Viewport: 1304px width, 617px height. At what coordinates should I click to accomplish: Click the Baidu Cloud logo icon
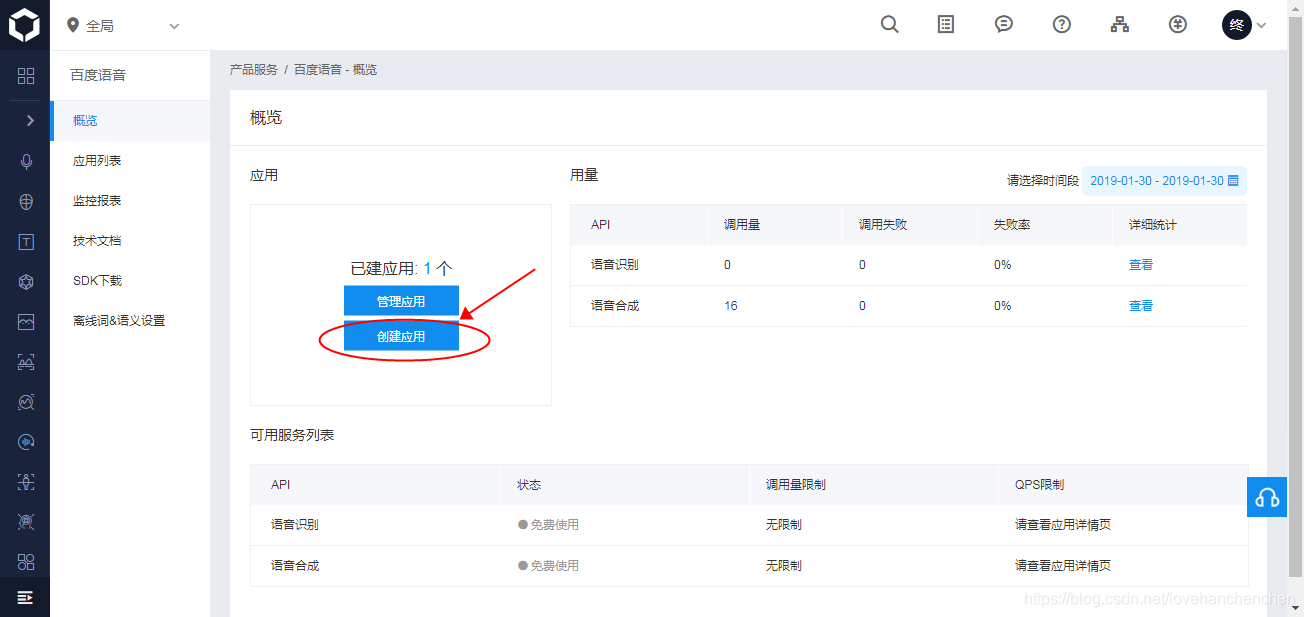pos(24,24)
